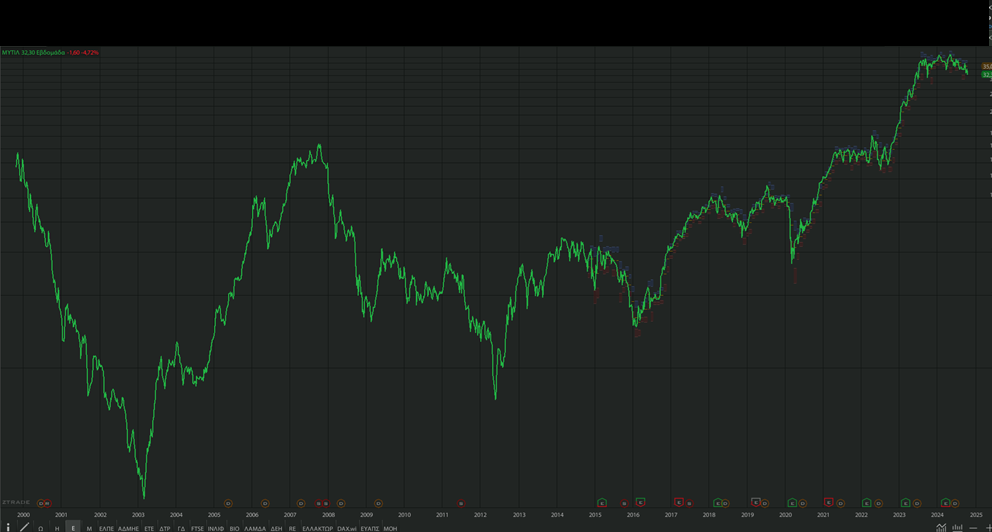The width and height of the screenshot is (992, 532).
Task: Open the ΓΔ general index shortcut
Action: point(181,528)
